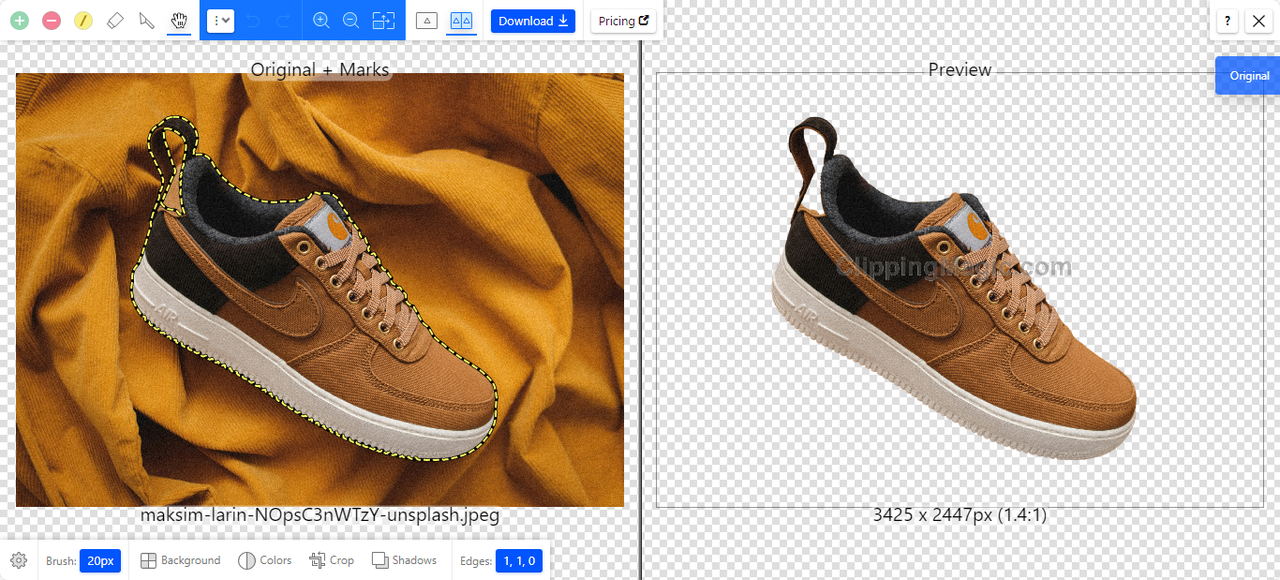This screenshot has height=580, width=1280.
Task: Undo the last edit
Action: pos(252,20)
